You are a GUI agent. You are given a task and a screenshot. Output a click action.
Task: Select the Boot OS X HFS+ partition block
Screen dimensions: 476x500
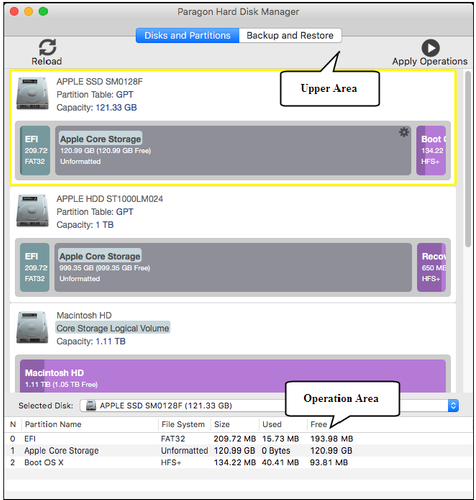tap(431, 150)
